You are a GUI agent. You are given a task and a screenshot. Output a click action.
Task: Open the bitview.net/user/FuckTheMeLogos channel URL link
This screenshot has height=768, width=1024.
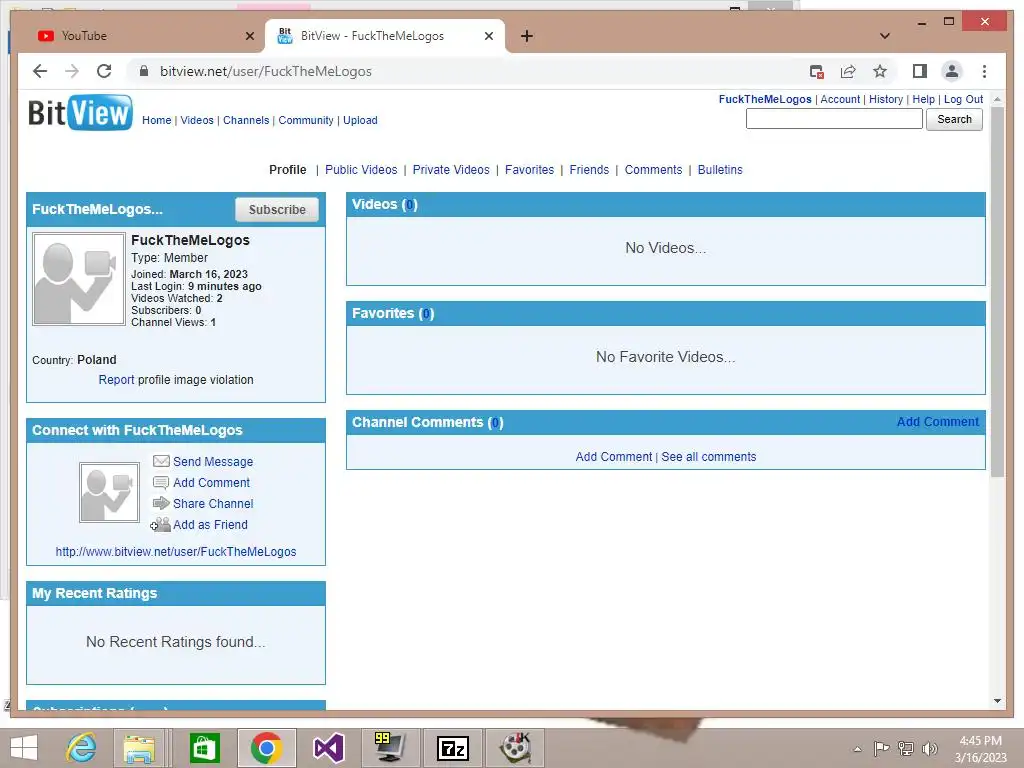click(176, 552)
